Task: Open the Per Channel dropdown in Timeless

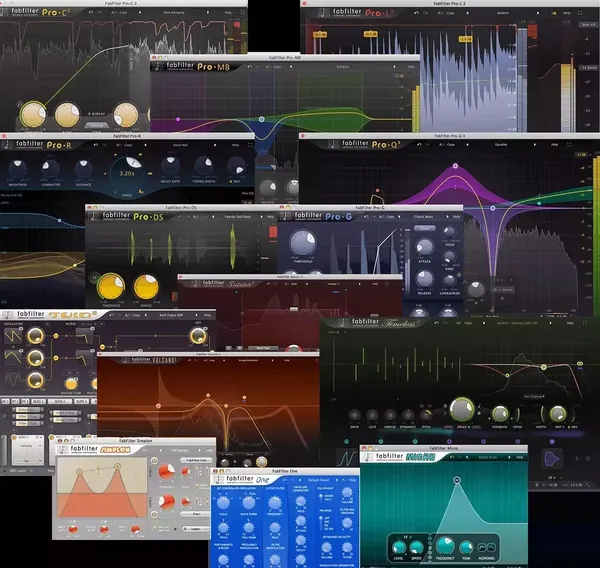Action: click(x=534, y=397)
